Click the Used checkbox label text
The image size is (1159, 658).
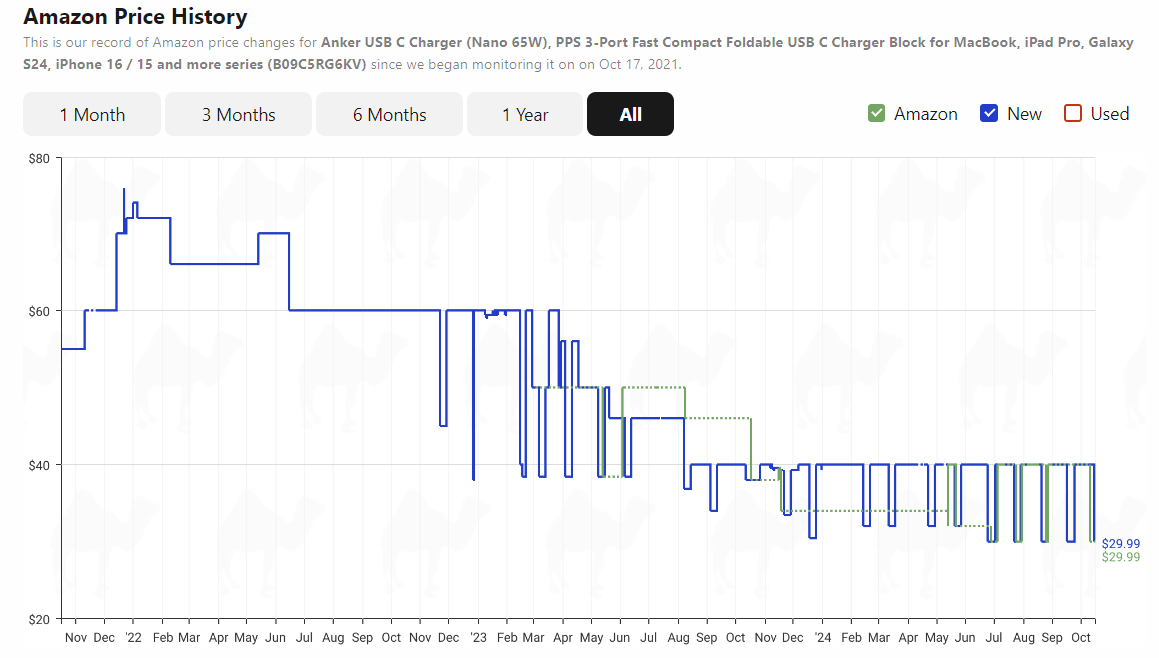[1109, 114]
